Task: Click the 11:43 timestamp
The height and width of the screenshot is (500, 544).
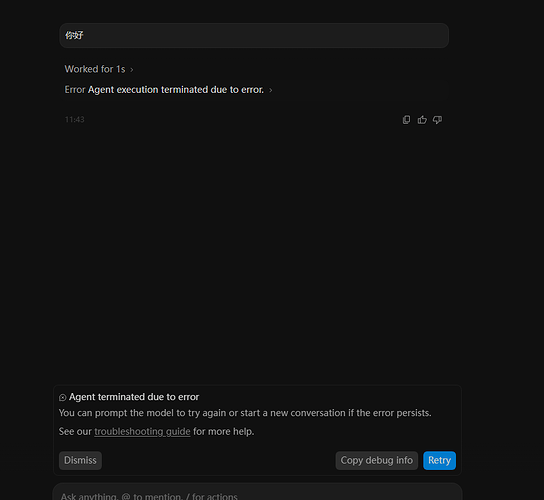Action: 75,120
